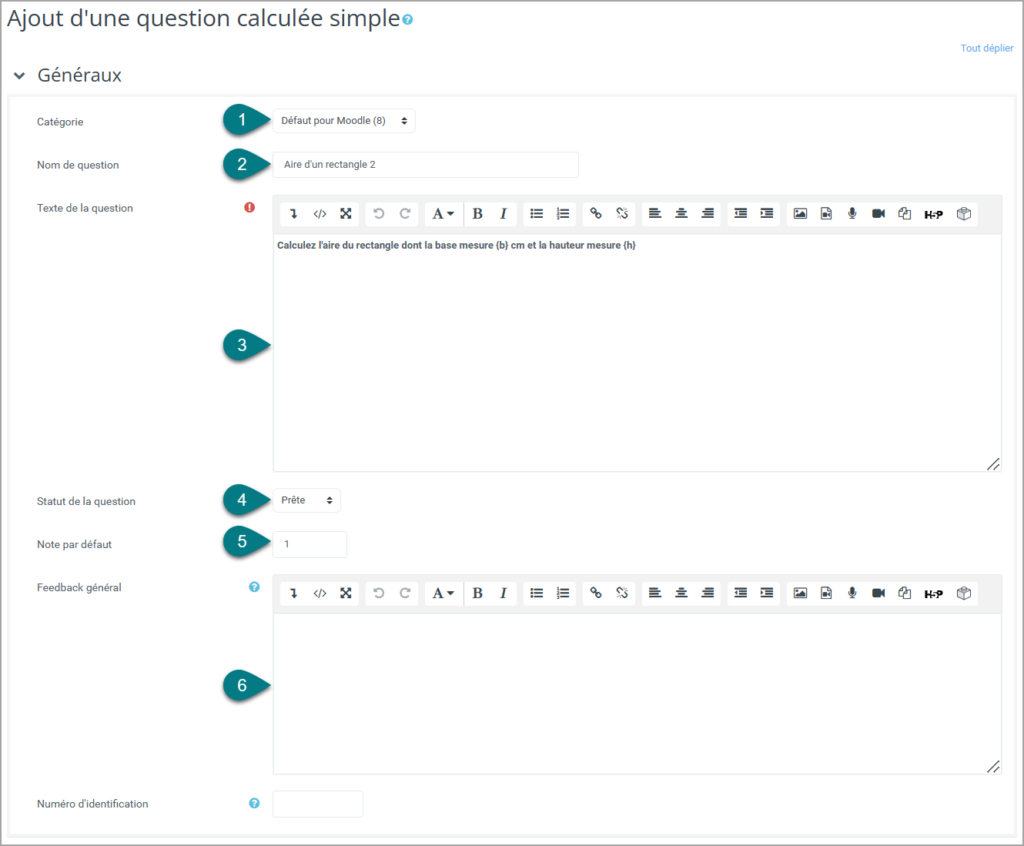The image size is (1024, 846).
Task: Click the record audio microphone in feedback editor
Action: click(x=852, y=593)
